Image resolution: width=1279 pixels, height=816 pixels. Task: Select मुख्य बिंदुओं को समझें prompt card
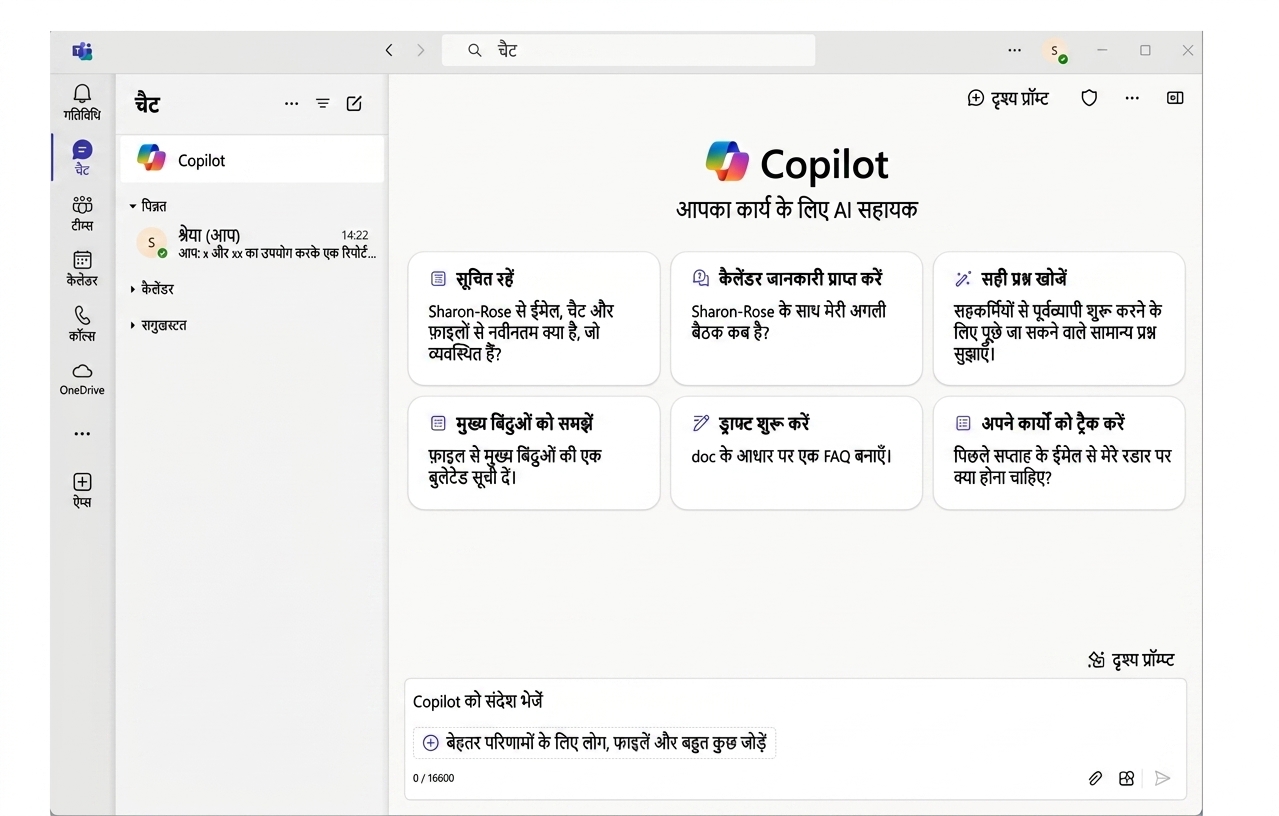(534, 453)
